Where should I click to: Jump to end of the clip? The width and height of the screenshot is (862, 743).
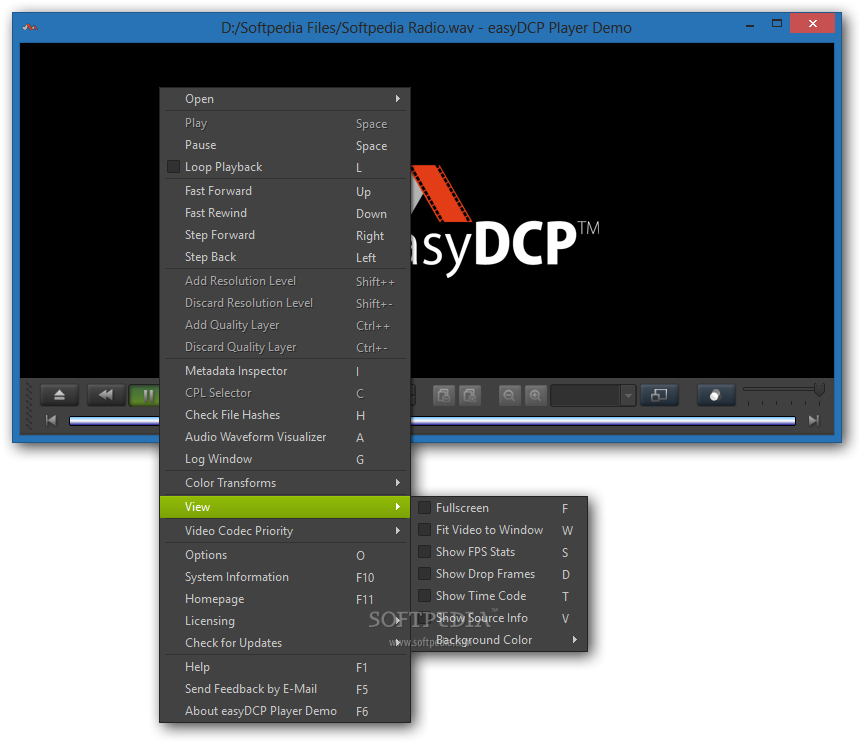coord(814,420)
